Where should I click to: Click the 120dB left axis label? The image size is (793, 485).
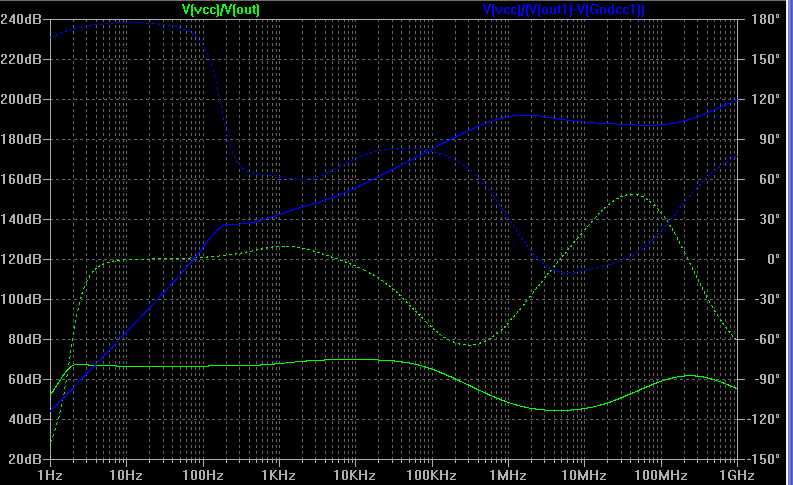(21, 259)
